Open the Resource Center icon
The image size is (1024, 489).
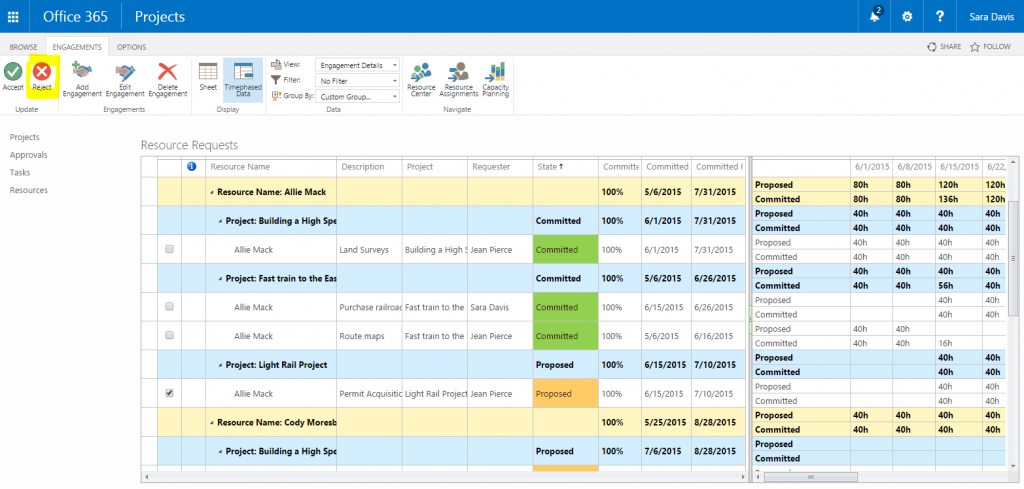click(421, 74)
